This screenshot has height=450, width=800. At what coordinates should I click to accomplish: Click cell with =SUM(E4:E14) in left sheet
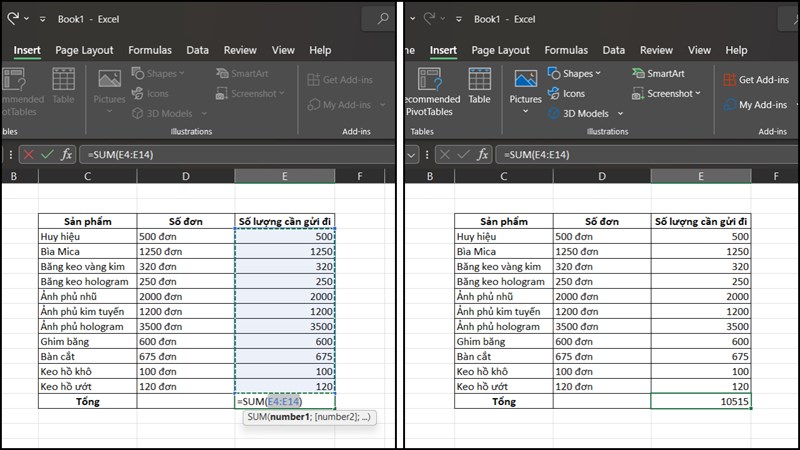click(x=285, y=402)
